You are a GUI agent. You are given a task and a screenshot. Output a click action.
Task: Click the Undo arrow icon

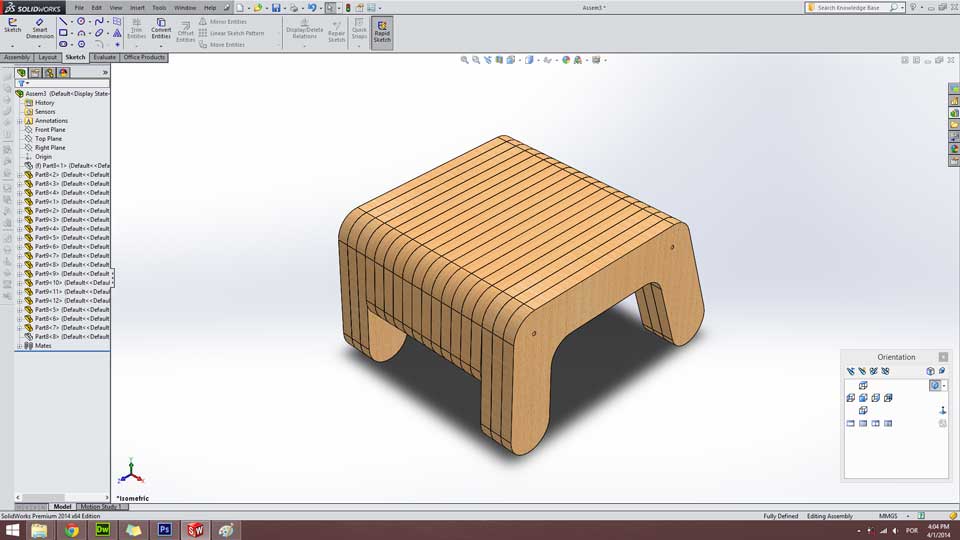312,8
